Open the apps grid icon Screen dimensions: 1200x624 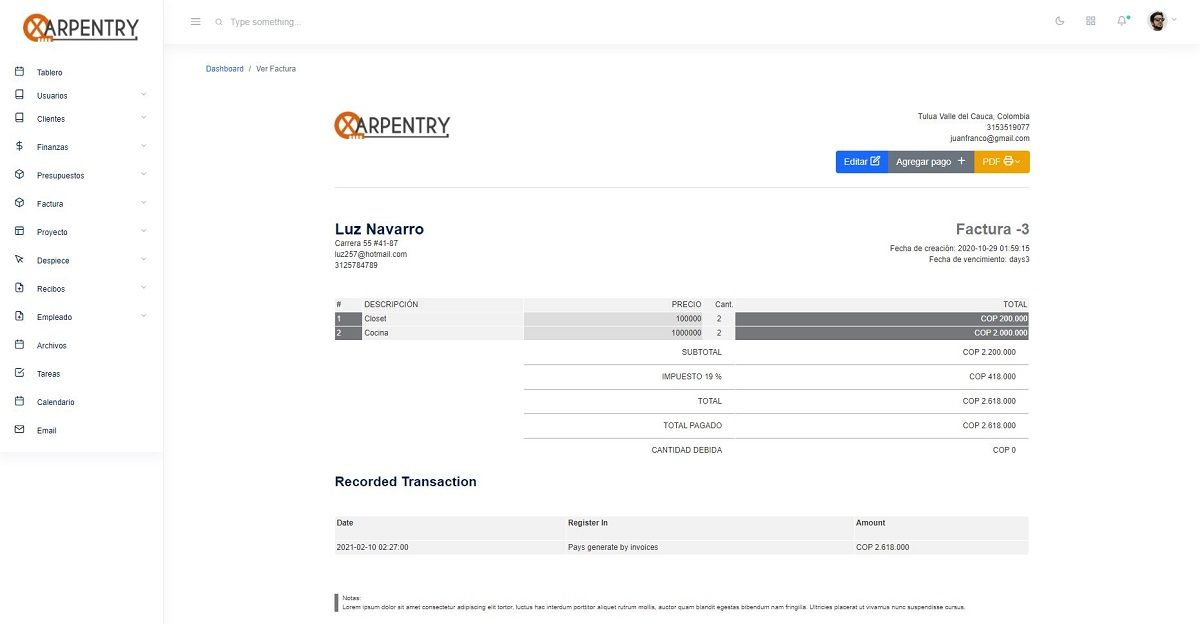tap(1090, 21)
